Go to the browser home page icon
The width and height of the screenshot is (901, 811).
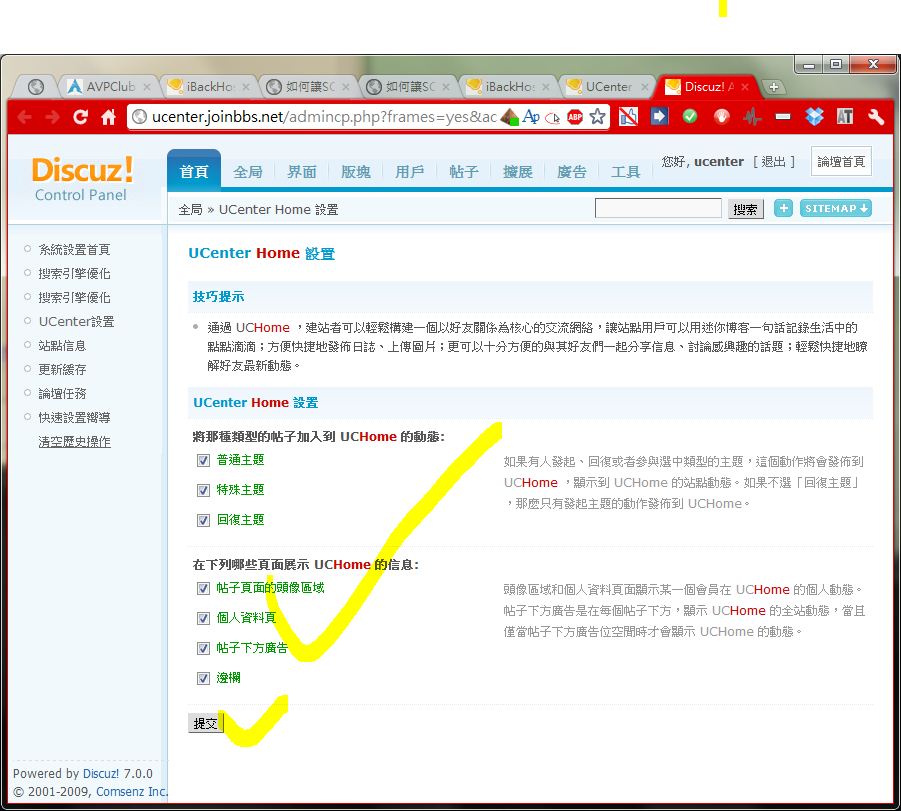(x=109, y=117)
